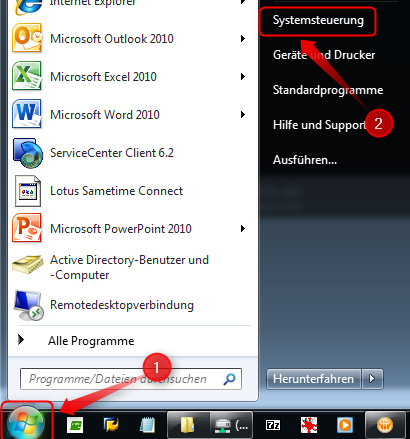
Task: Click Alle Programme text
Action: click(91, 341)
